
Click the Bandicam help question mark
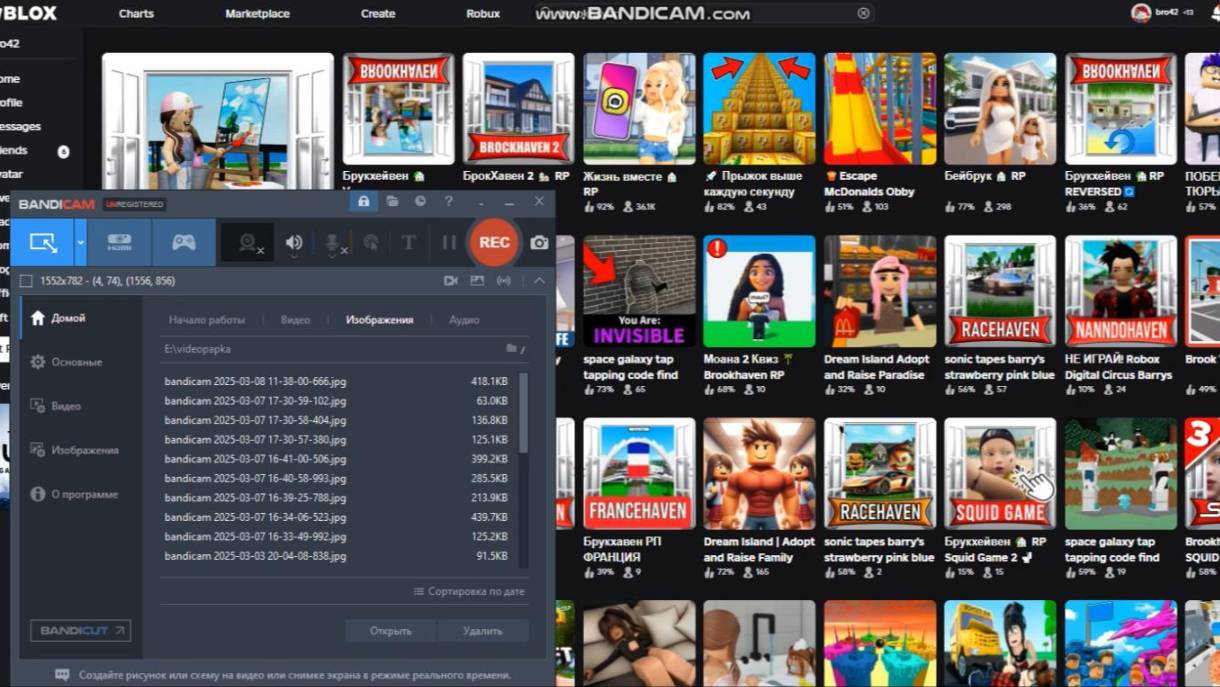449,202
